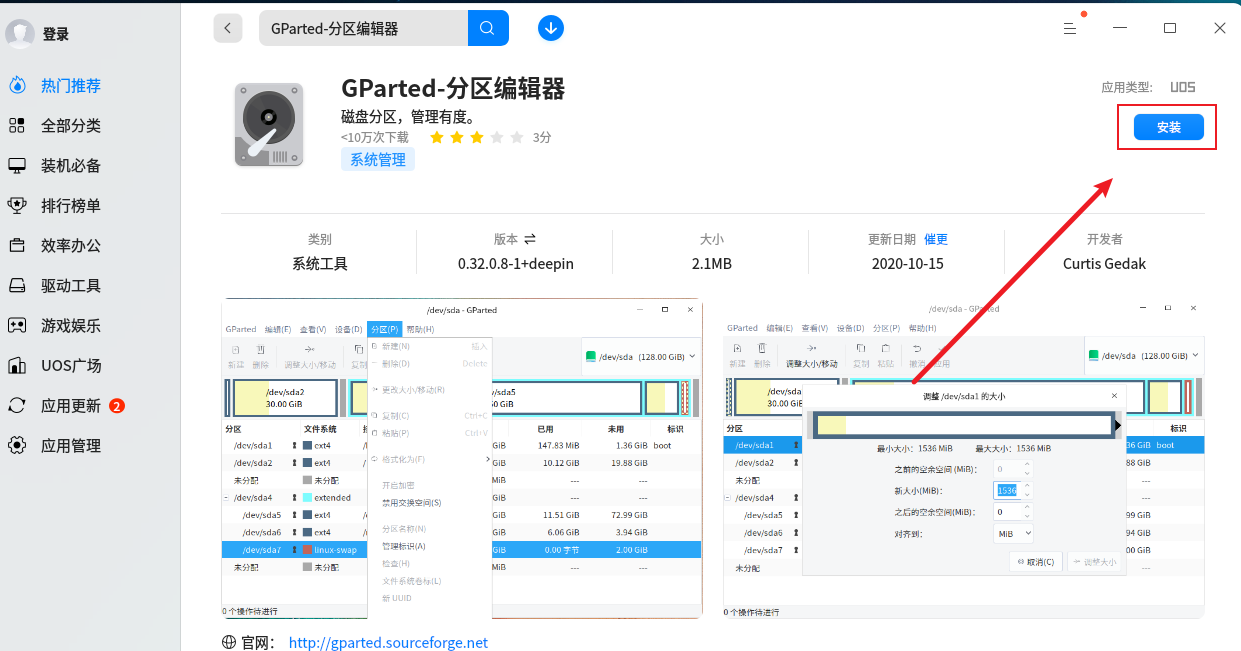Go back with the arrow button
The image size is (1241, 651).
pyautogui.click(x=228, y=28)
